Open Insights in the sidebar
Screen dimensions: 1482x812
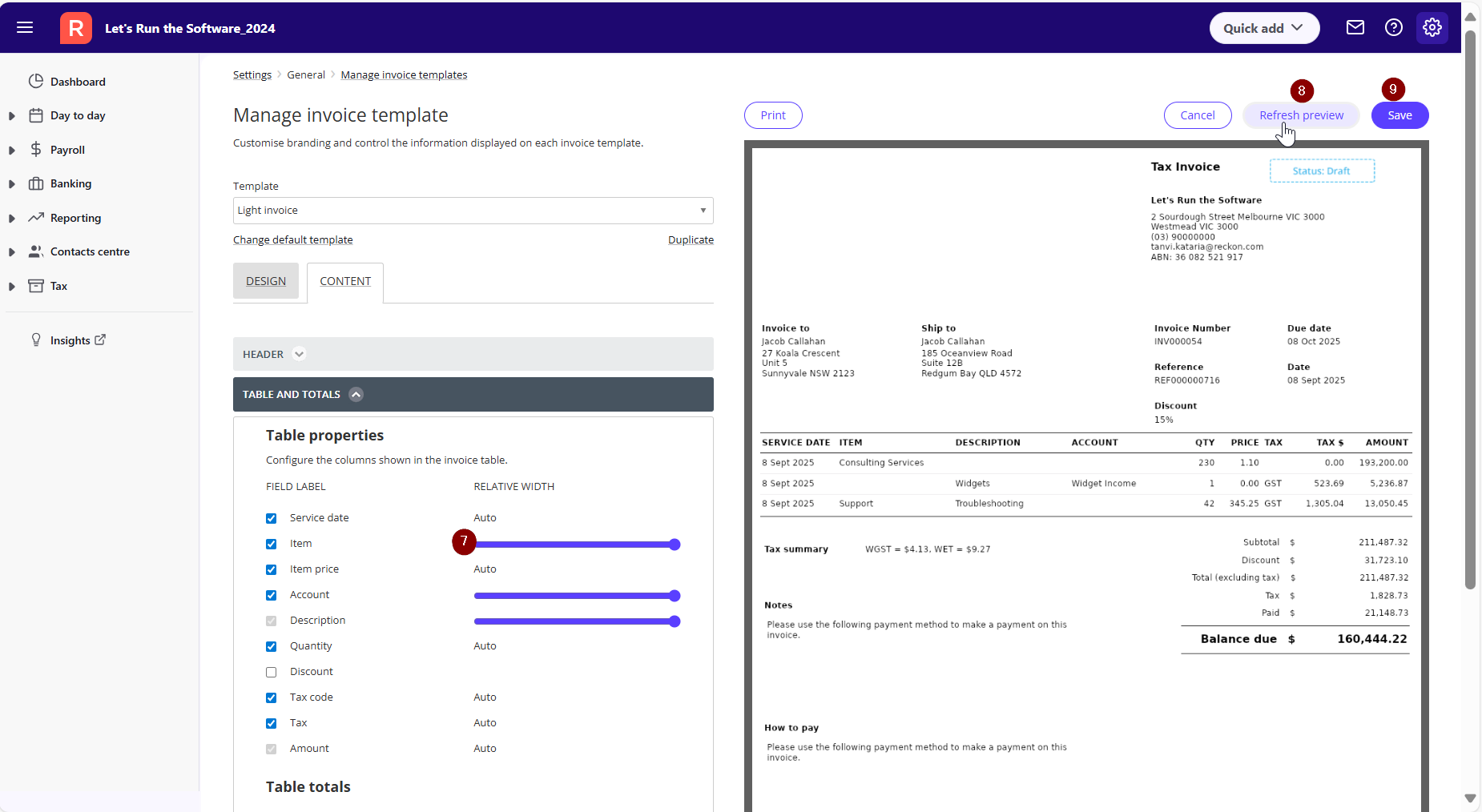[70, 340]
